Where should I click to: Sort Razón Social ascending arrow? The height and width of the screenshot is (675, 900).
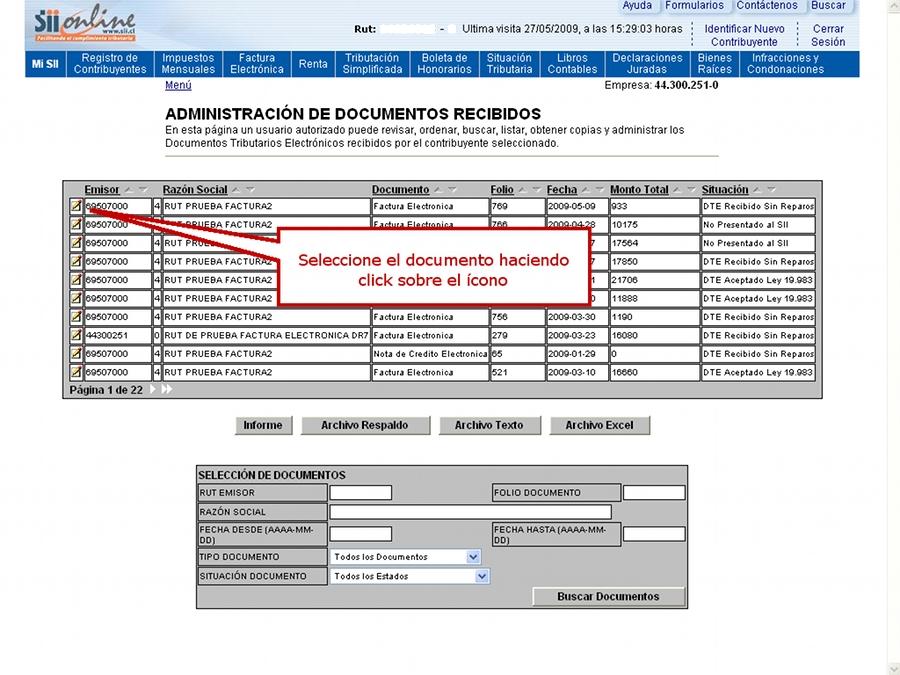coord(236,189)
